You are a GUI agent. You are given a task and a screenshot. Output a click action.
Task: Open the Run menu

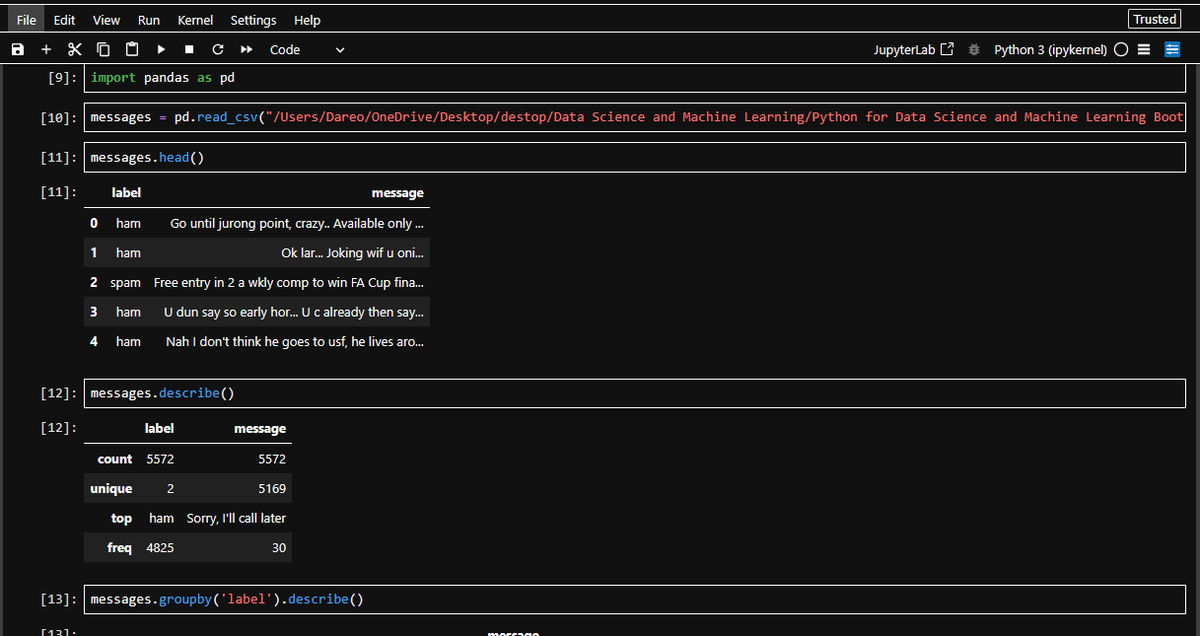149,20
